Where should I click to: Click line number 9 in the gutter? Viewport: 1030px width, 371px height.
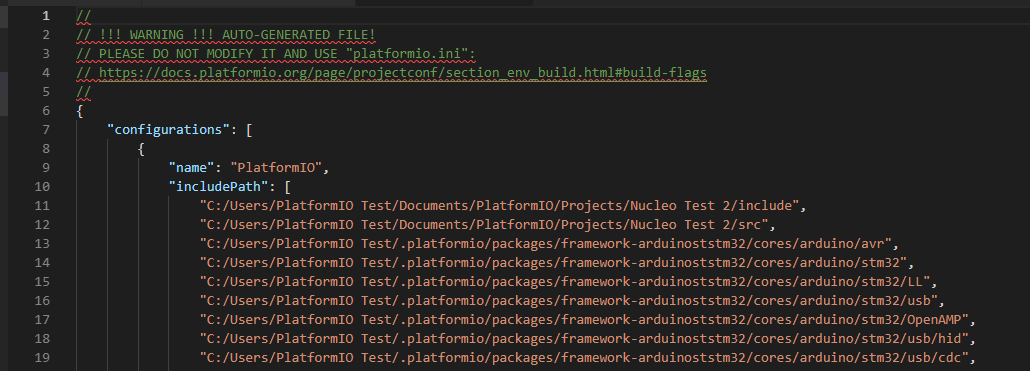pos(46,167)
